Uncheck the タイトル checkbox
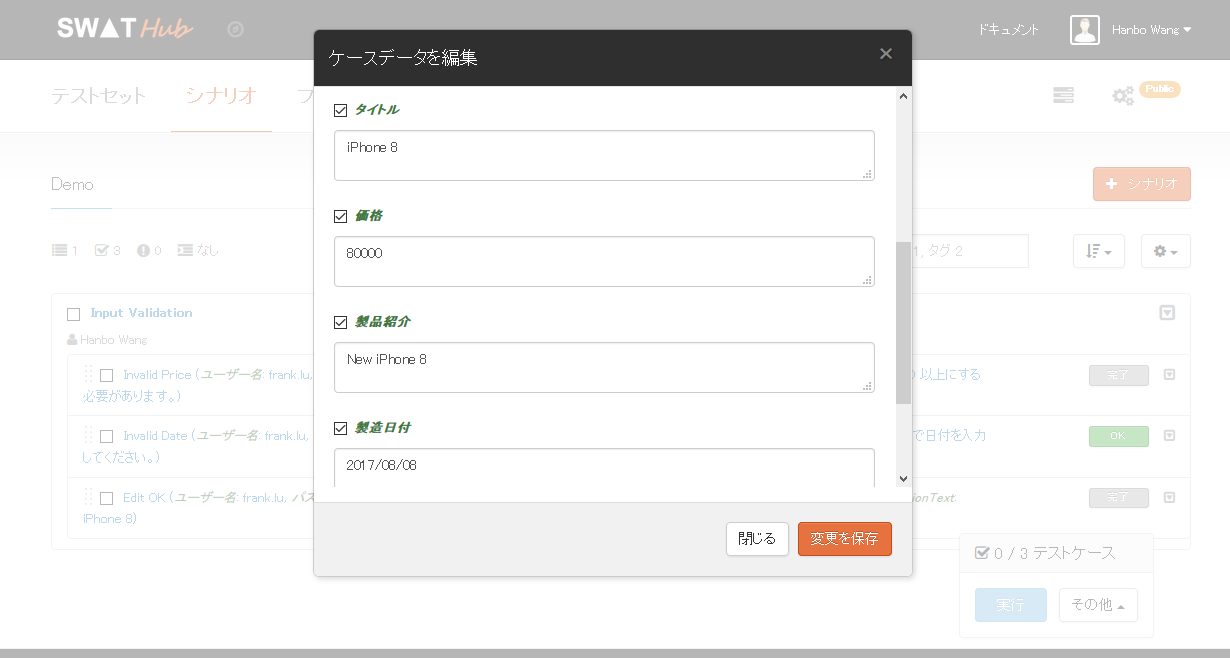The image size is (1230, 658). tap(340, 110)
